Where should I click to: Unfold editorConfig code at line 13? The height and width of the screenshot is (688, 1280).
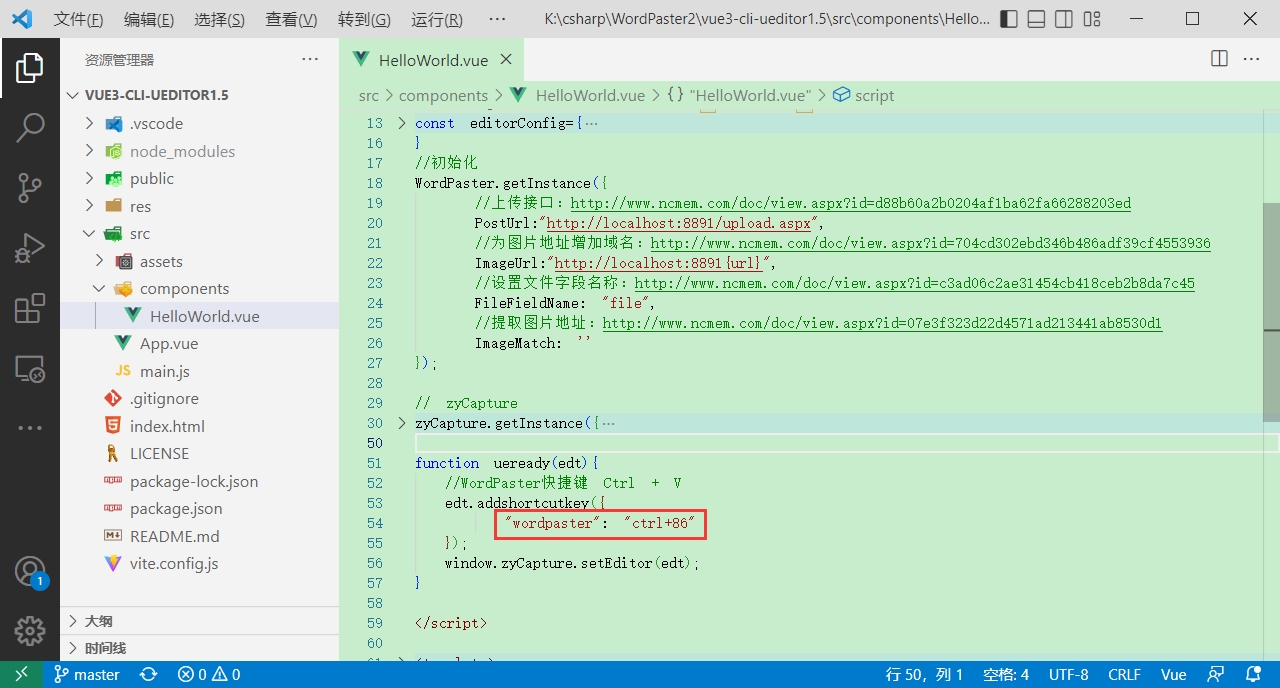(402, 123)
